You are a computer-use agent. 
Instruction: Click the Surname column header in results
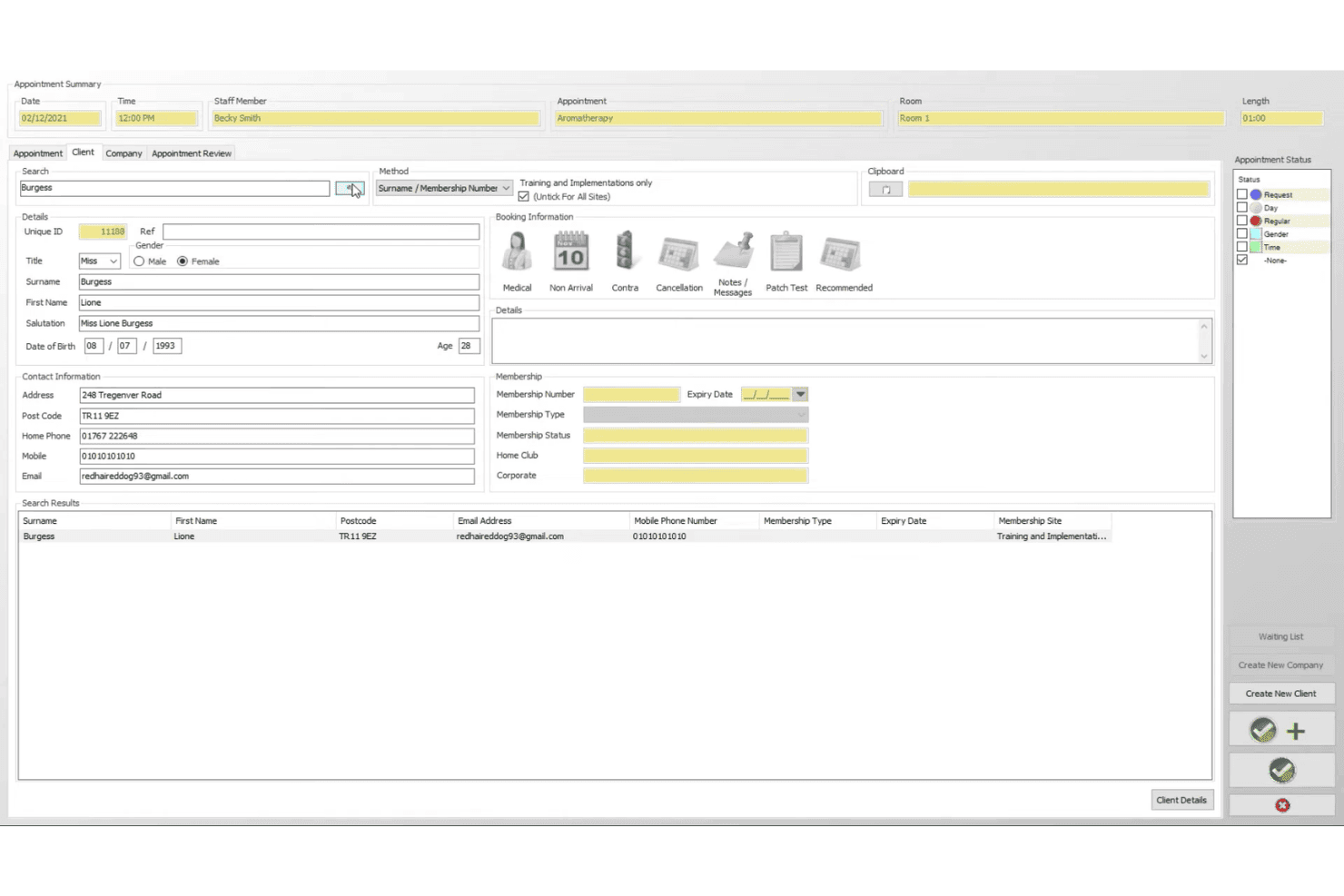[95, 521]
